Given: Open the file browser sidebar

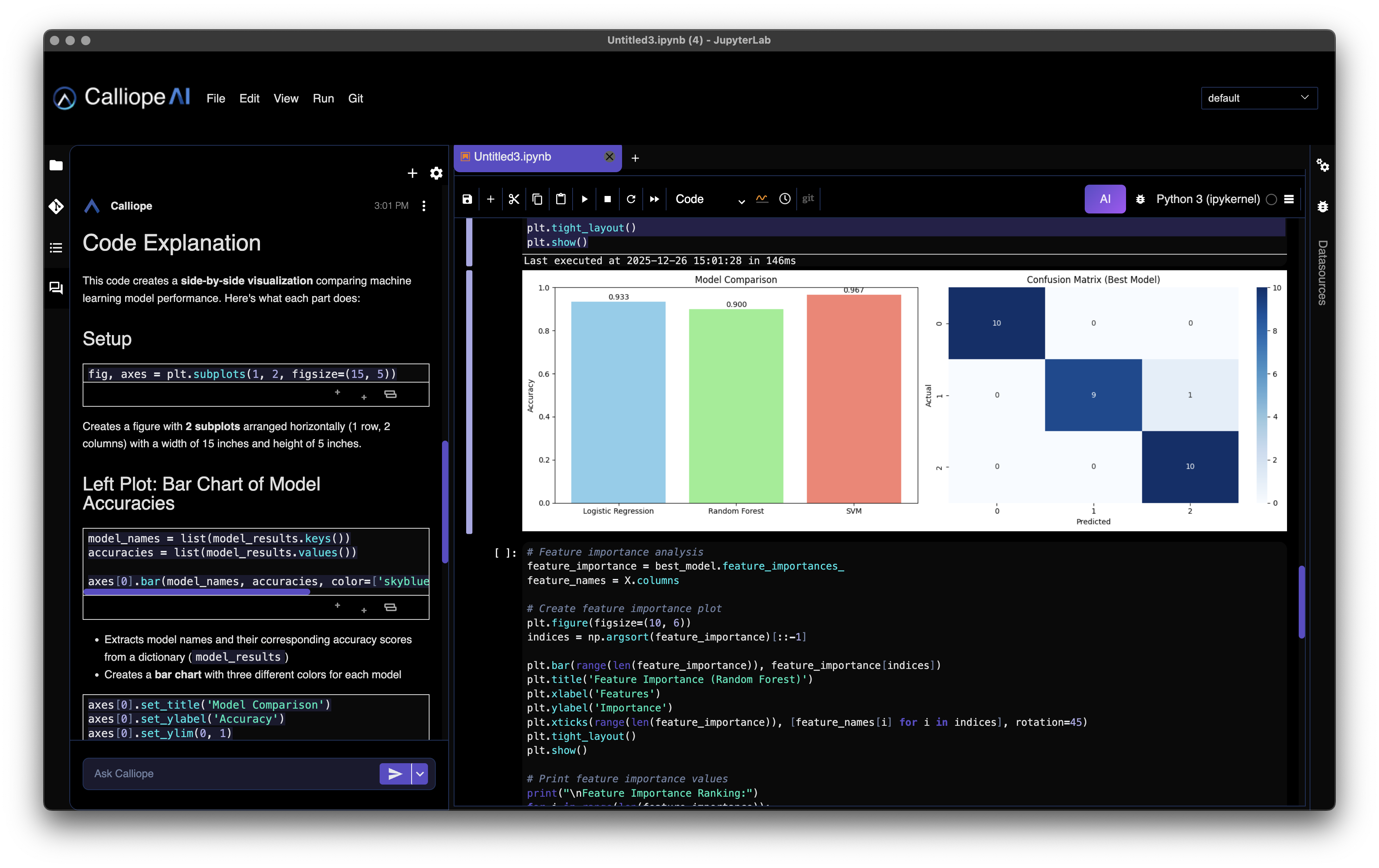Looking at the screenshot, I should click(56, 166).
